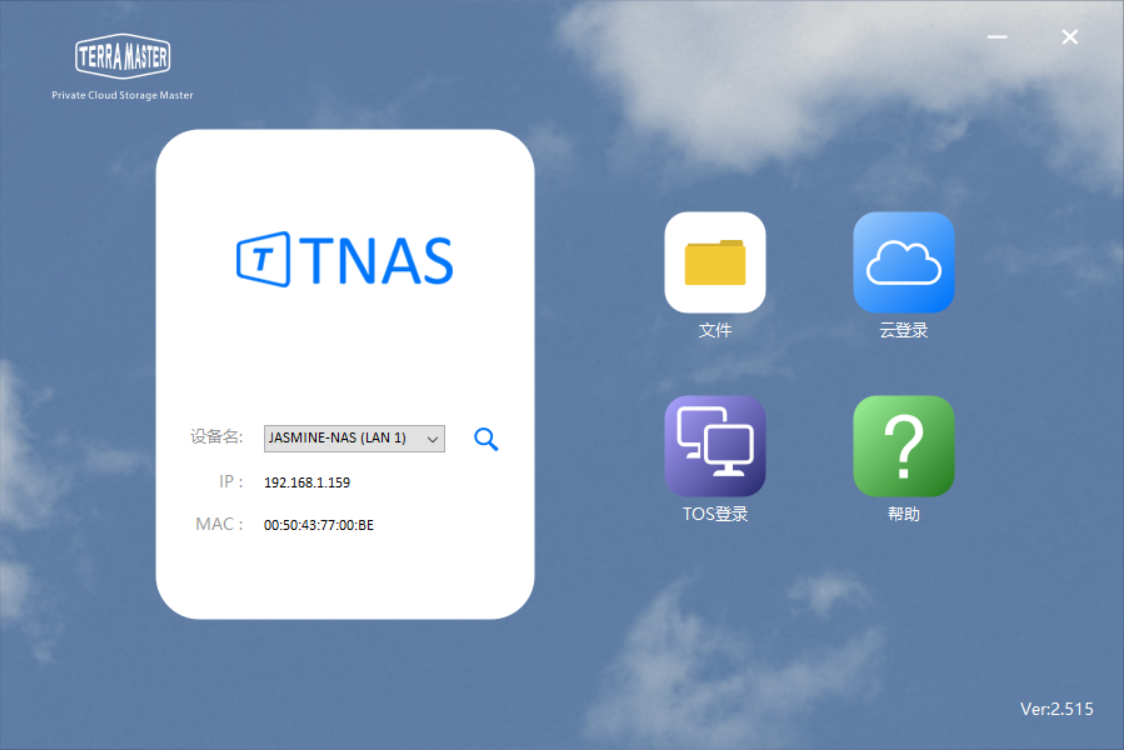This screenshot has height=750, width=1124.
Task: Expand the JASMINE-NAS (LAN 1) device dropdown
Action: (354, 438)
